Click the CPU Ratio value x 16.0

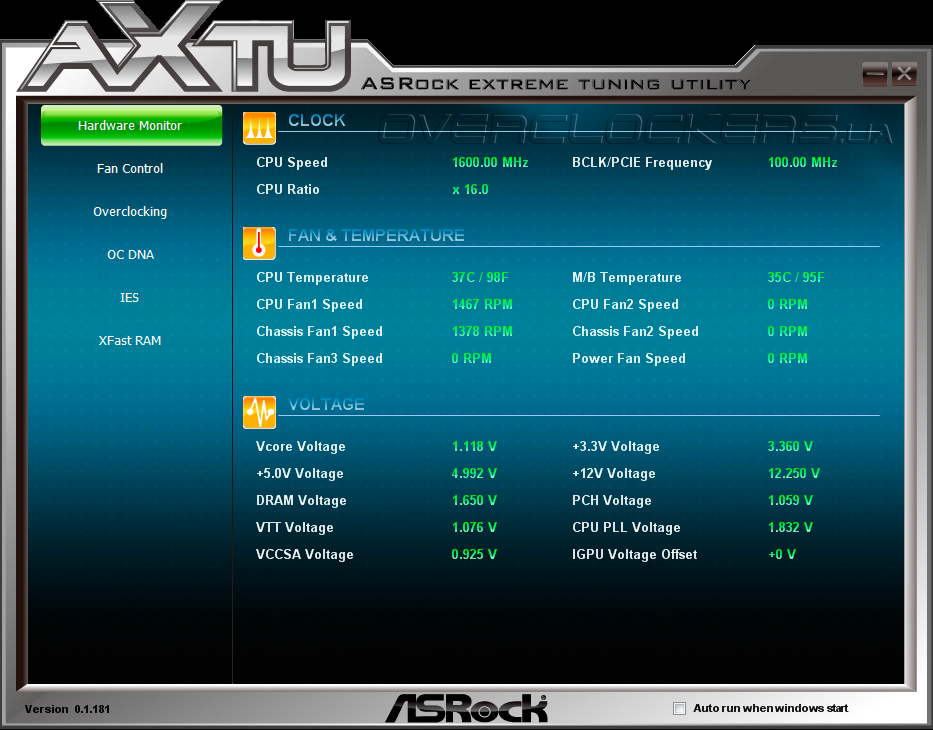[470, 189]
